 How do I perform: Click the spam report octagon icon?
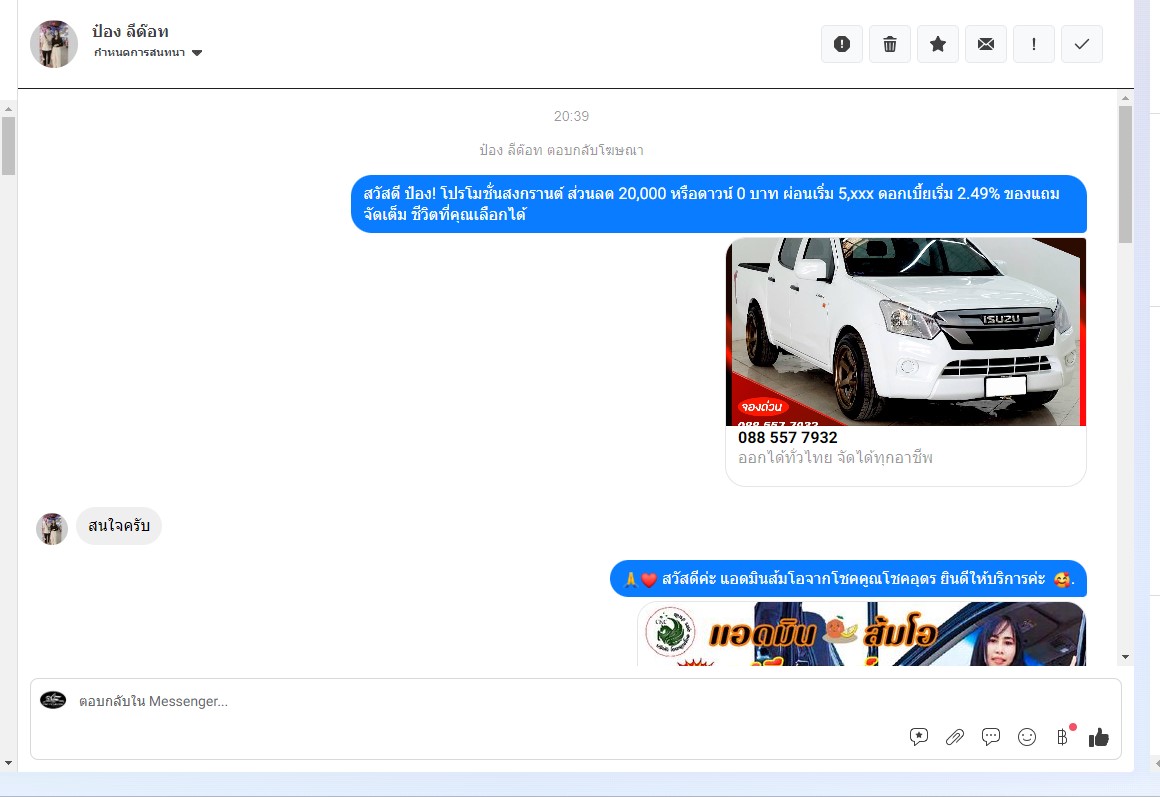(x=841, y=44)
